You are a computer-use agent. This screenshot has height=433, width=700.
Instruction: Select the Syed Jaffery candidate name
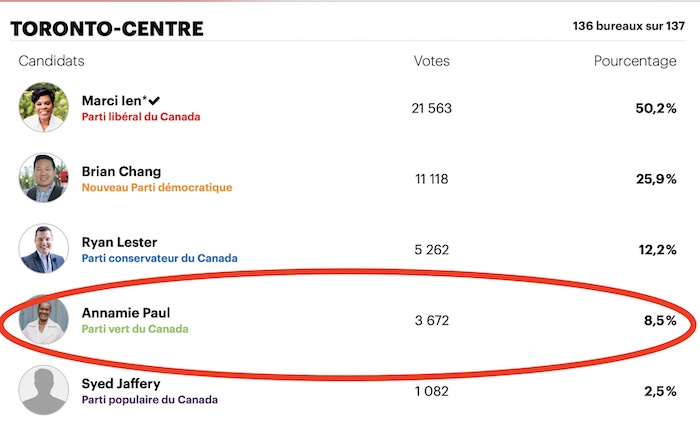(x=121, y=384)
